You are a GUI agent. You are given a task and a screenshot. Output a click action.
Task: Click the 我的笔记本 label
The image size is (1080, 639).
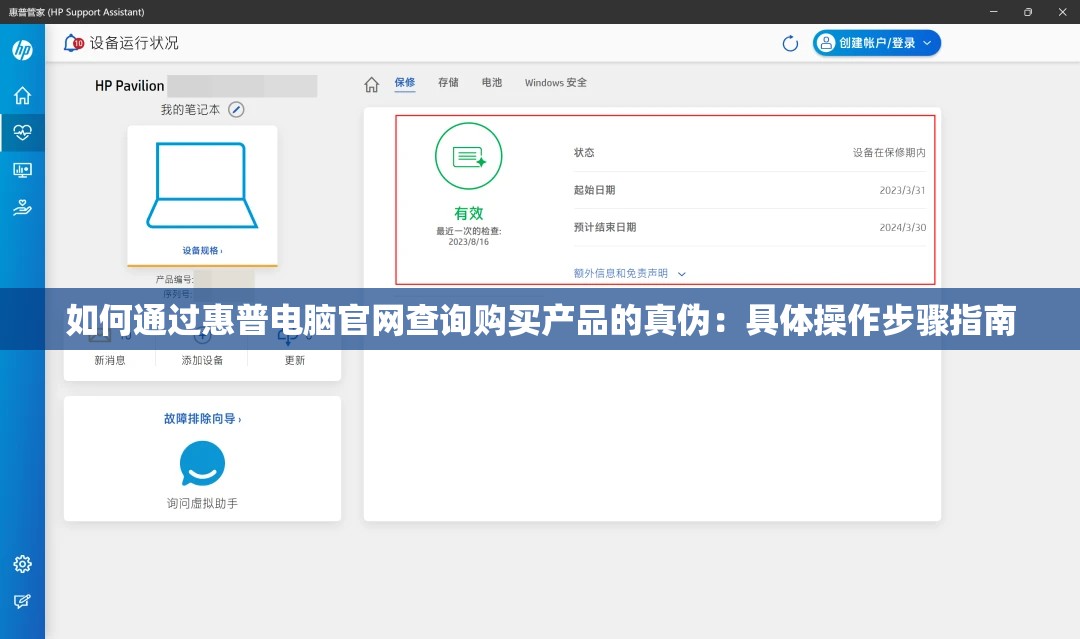(x=190, y=109)
